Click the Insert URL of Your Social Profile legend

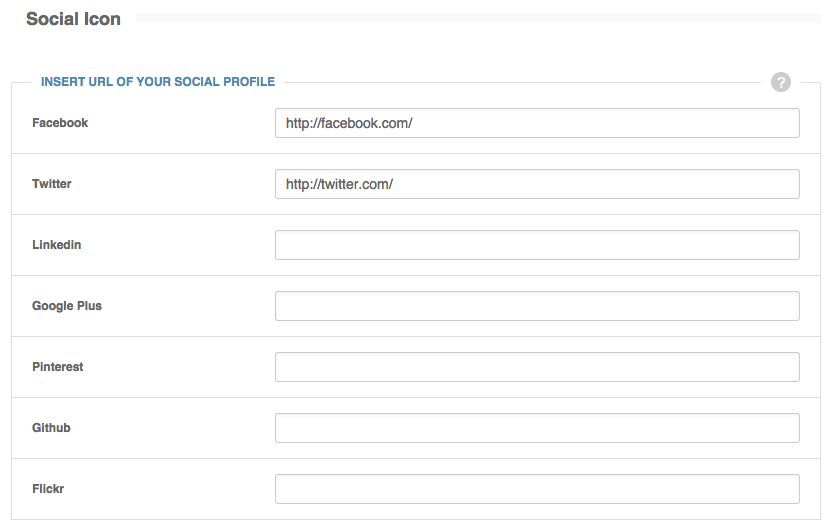pyautogui.click(x=157, y=82)
